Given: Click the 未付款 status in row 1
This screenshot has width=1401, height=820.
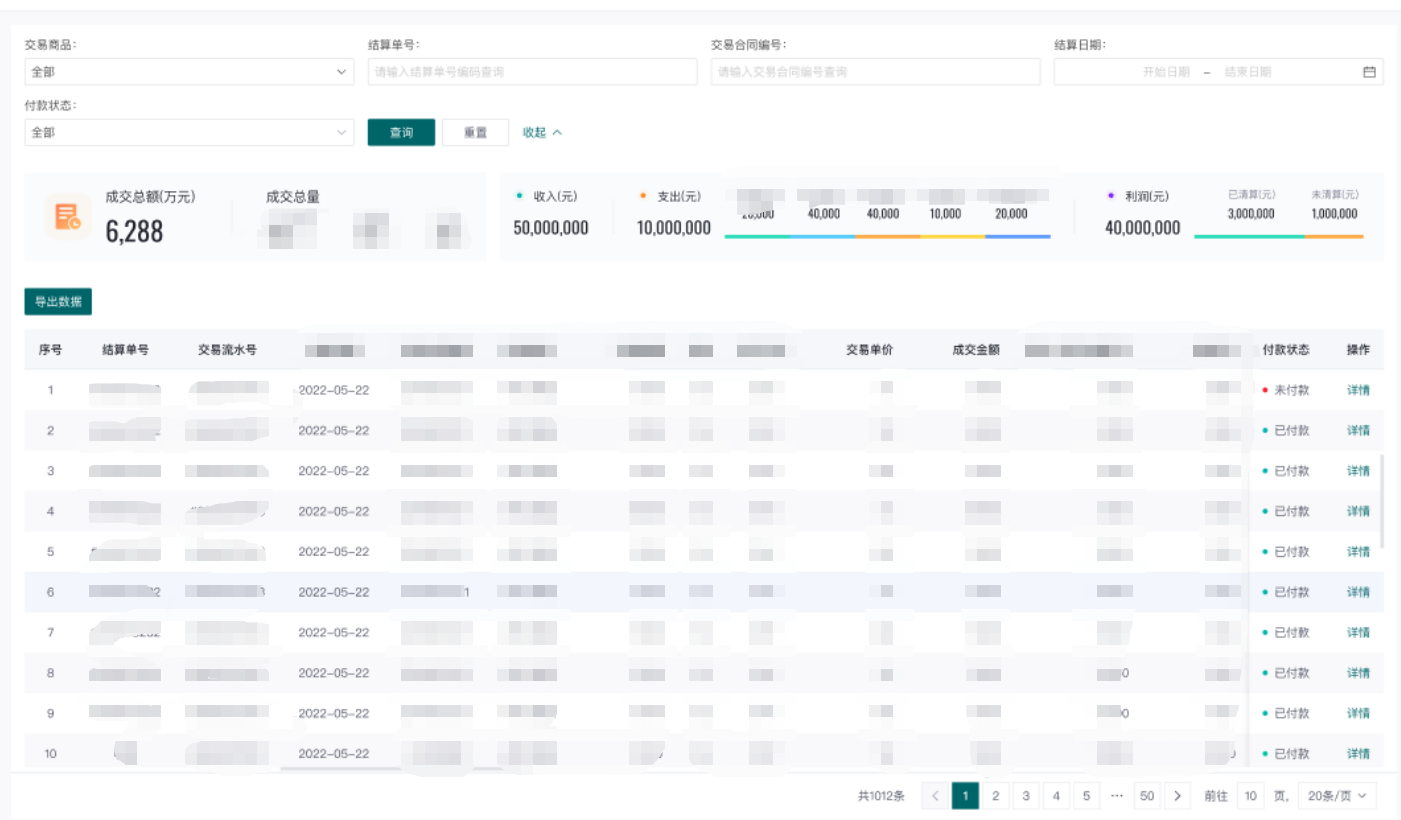Looking at the screenshot, I should (x=1286, y=390).
